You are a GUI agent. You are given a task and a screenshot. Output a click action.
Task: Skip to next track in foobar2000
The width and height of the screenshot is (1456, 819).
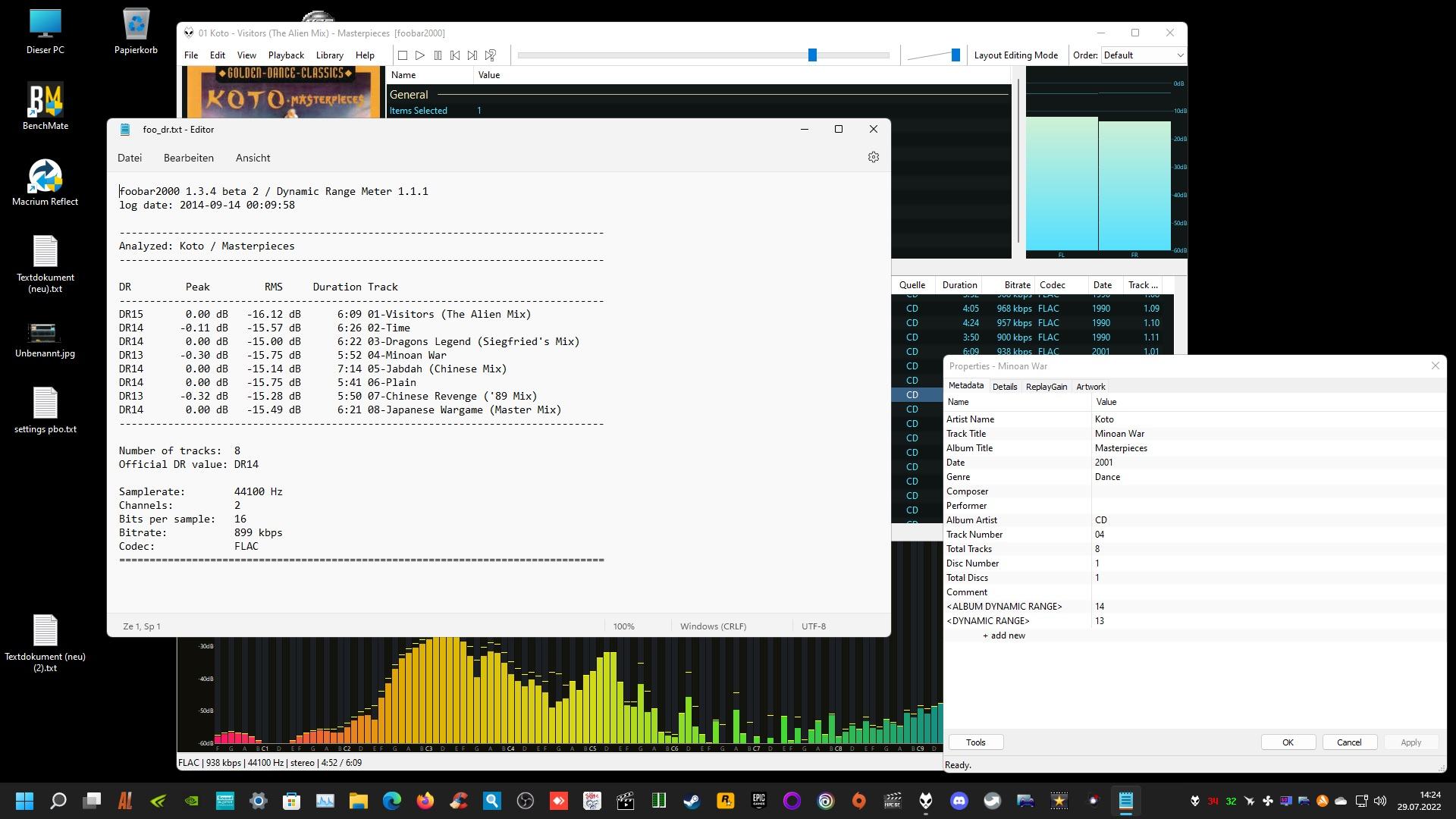(472, 55)
